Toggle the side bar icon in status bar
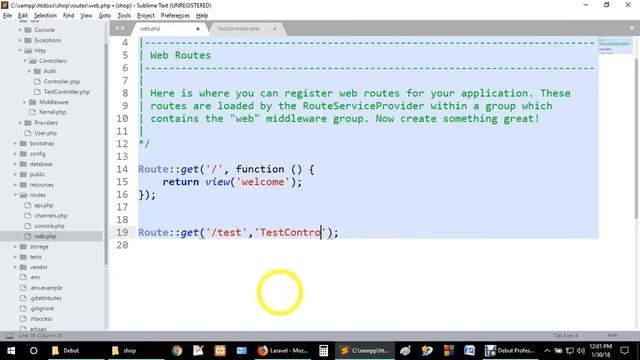The width and height of the screenshot is (640, 360). tap(9, 336)
